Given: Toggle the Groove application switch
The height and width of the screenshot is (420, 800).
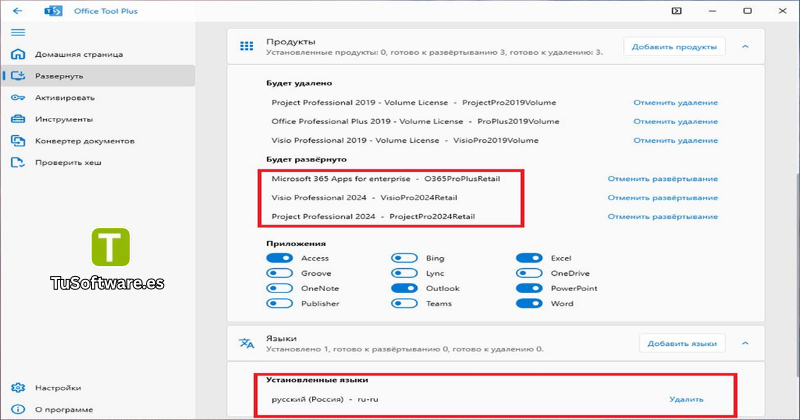Looking at the screenshot, I should point(280,273).
